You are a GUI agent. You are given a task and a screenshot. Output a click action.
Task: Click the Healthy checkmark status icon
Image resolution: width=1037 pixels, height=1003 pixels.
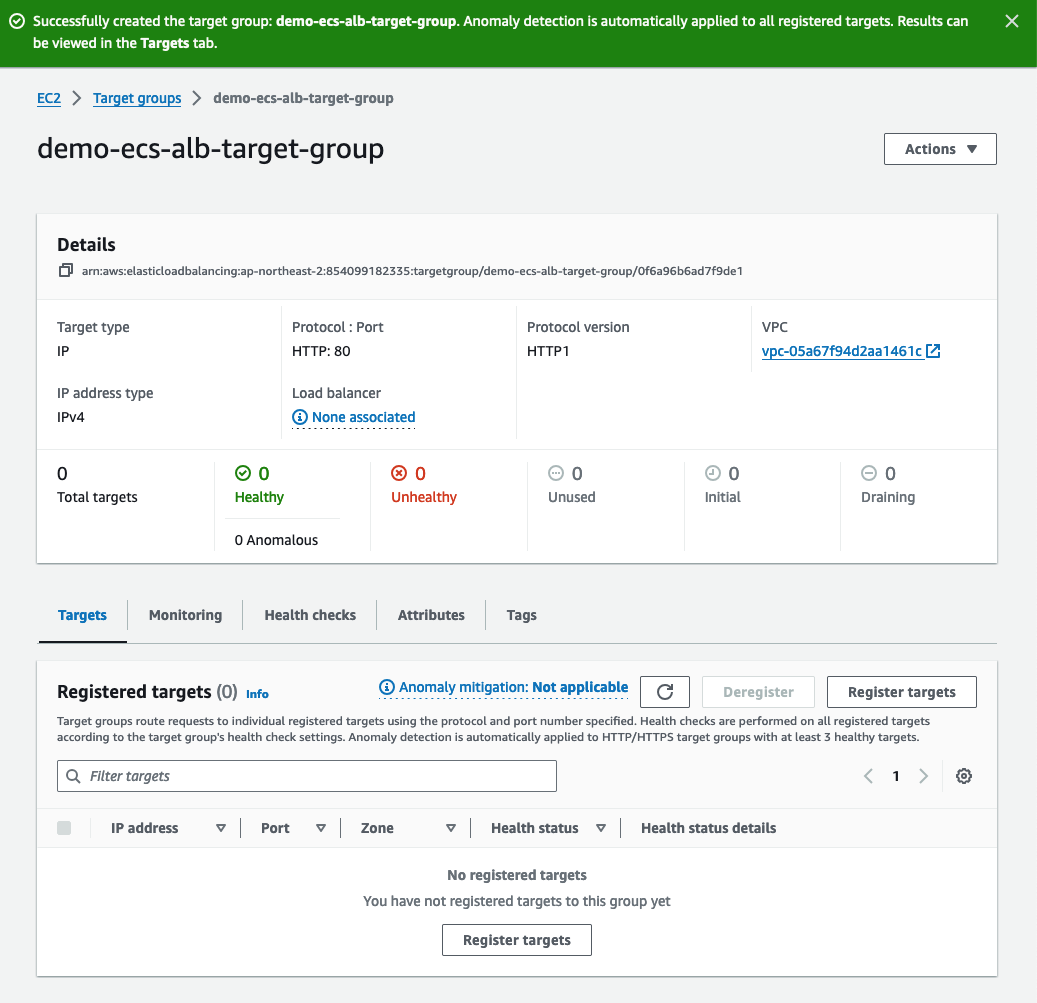[243, 473]
